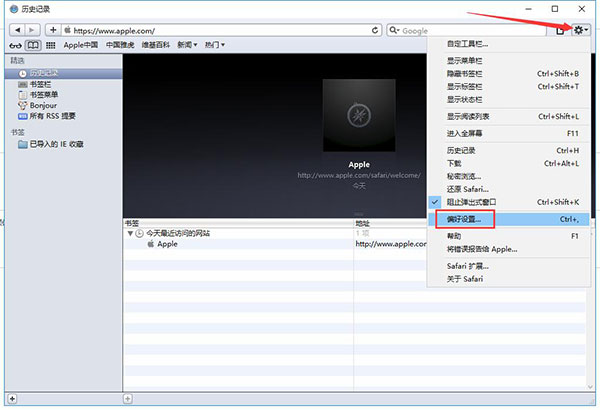Image resolution: width=600 pixels, height=410 pixels.
Task: Expand the 新闻 bookmarks dropdown
Action: [187, 45]
